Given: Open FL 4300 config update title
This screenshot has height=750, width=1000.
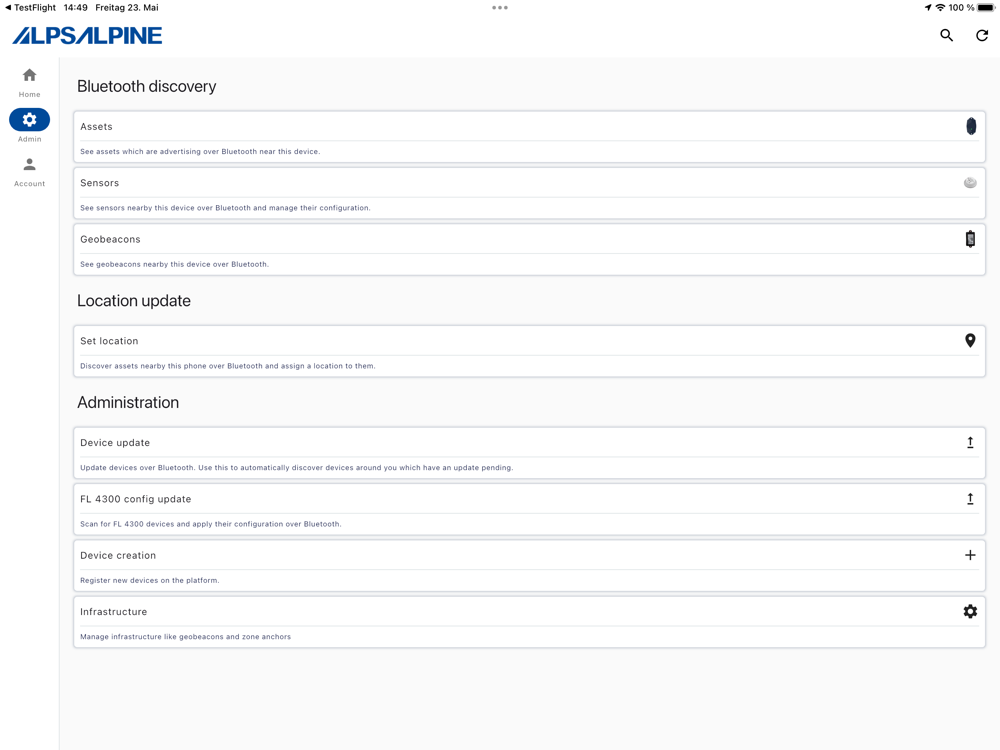Looking at the screenshot, I should pos(135,499).
